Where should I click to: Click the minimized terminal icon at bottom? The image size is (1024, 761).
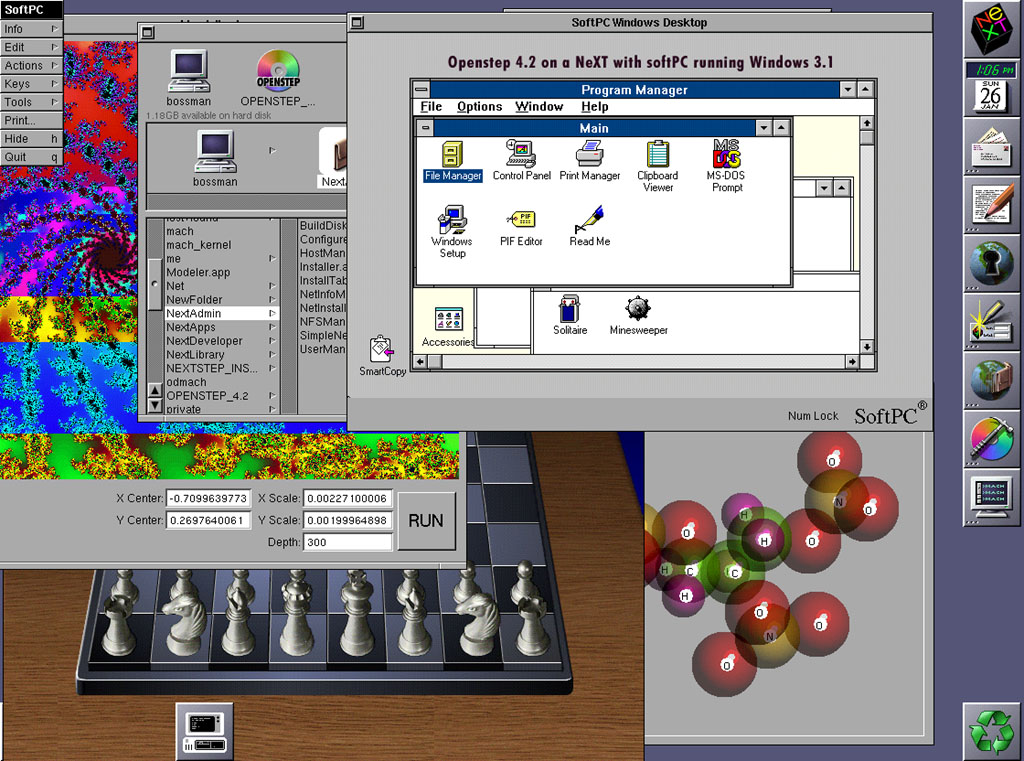204,731
